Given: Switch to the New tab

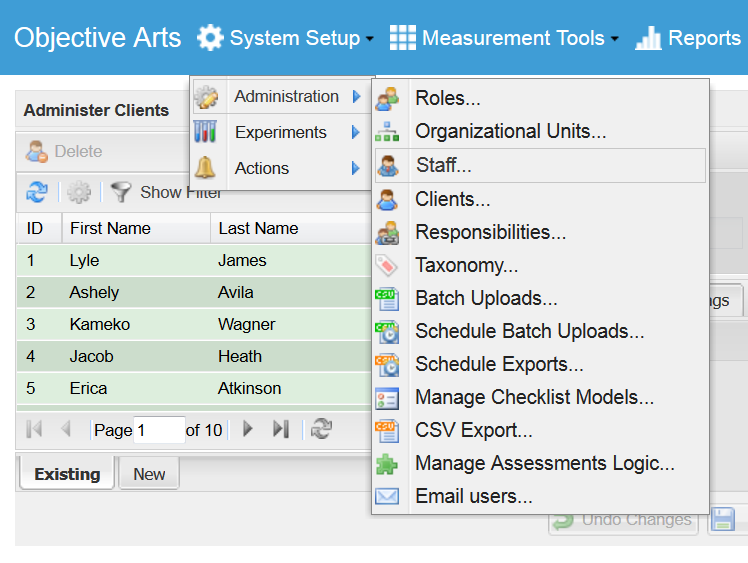Looking at the screenshot, I should click(x=149, y=474).
